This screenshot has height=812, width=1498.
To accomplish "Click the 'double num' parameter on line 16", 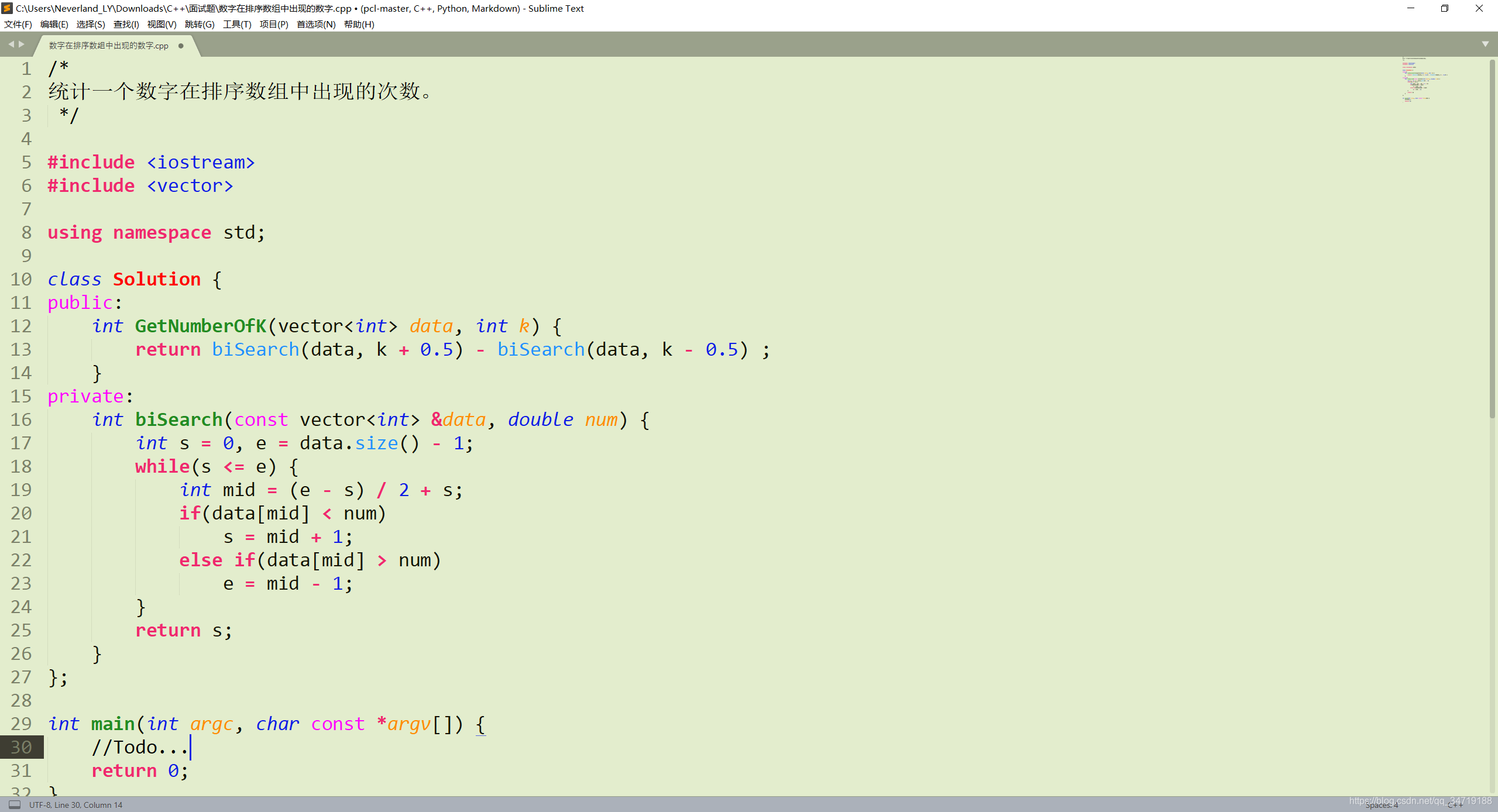I will click(563, 419).
